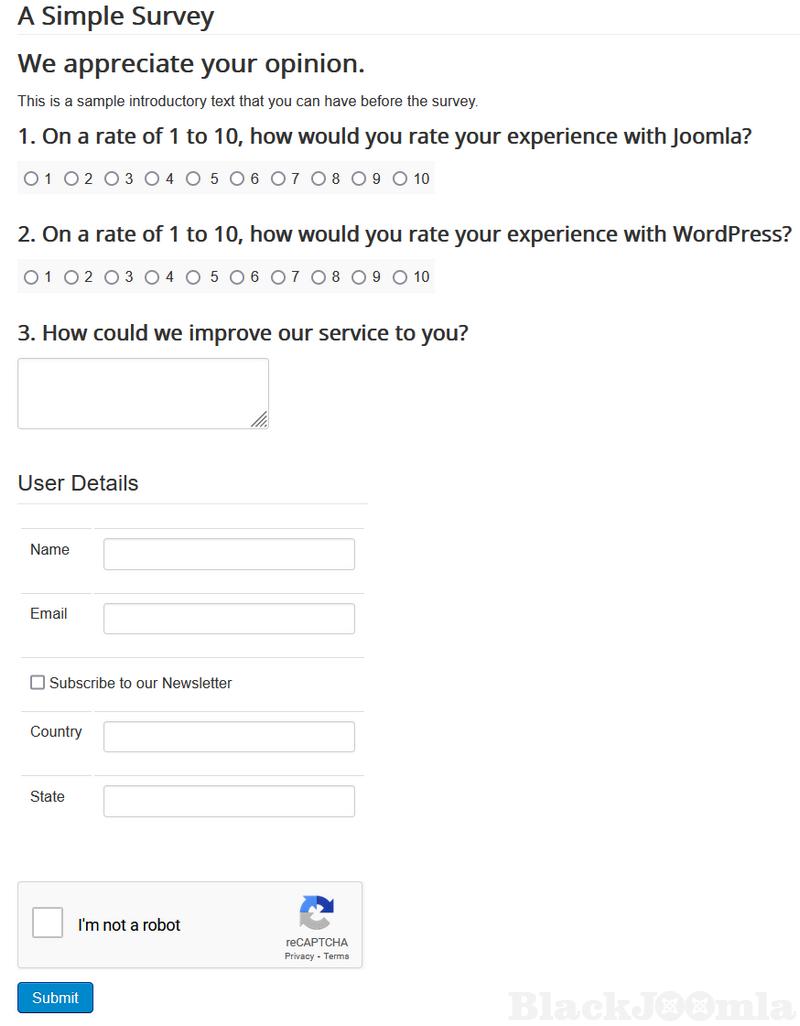Focus the Country input field

tap(229, 737)
